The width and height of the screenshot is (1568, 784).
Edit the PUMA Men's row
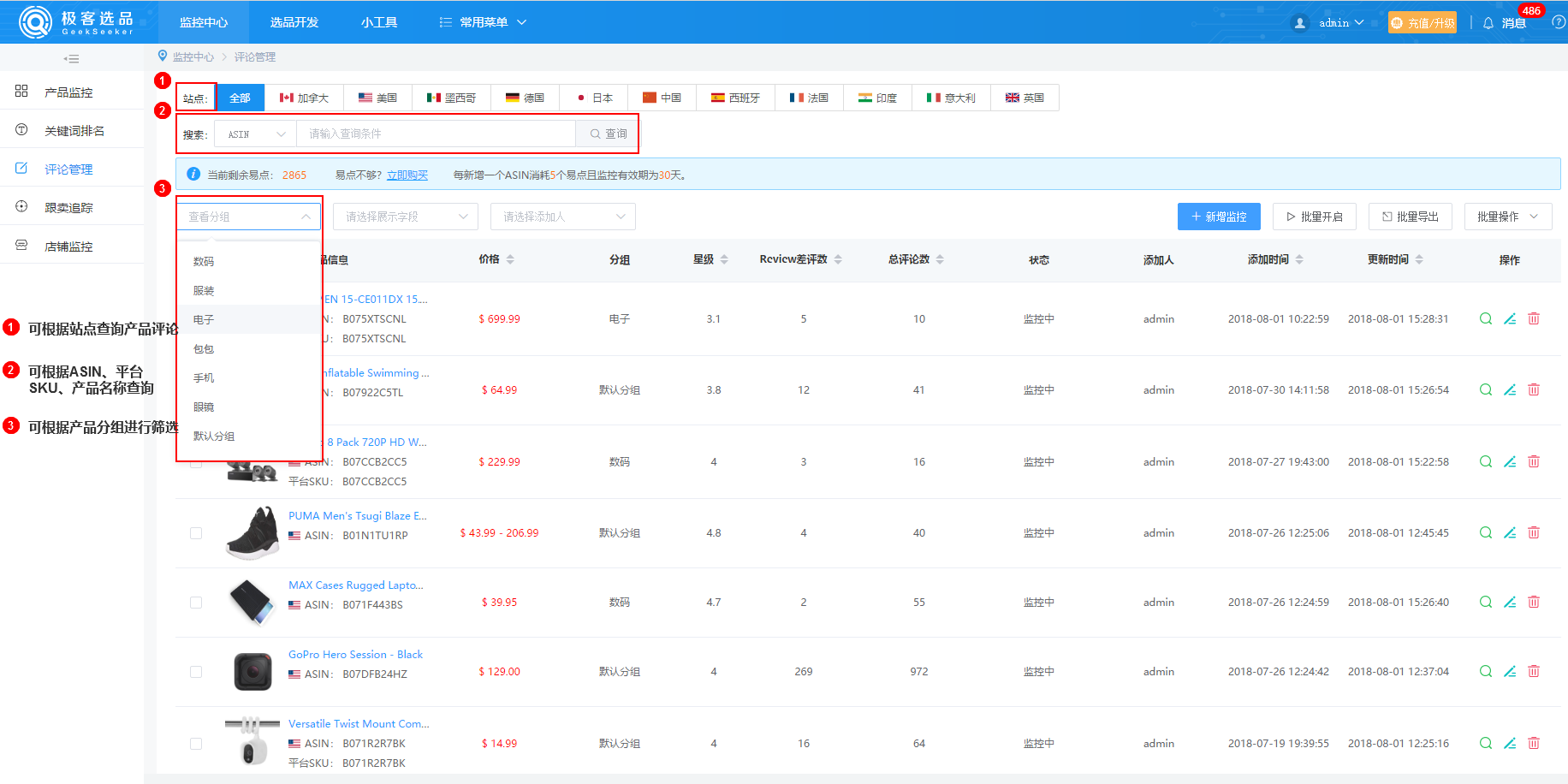[1510, 532]
